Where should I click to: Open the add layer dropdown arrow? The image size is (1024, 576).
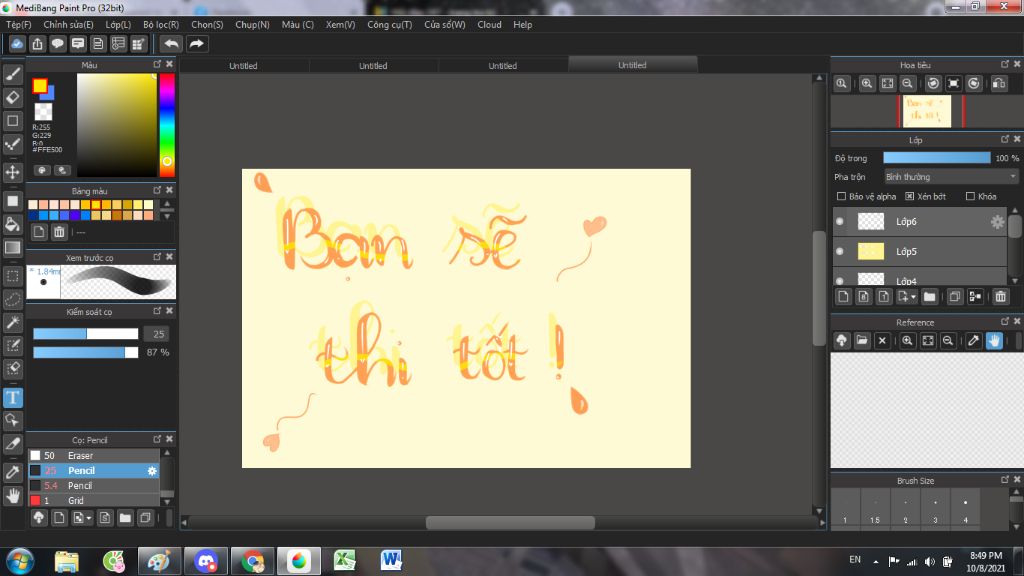(x=913, y=296)
